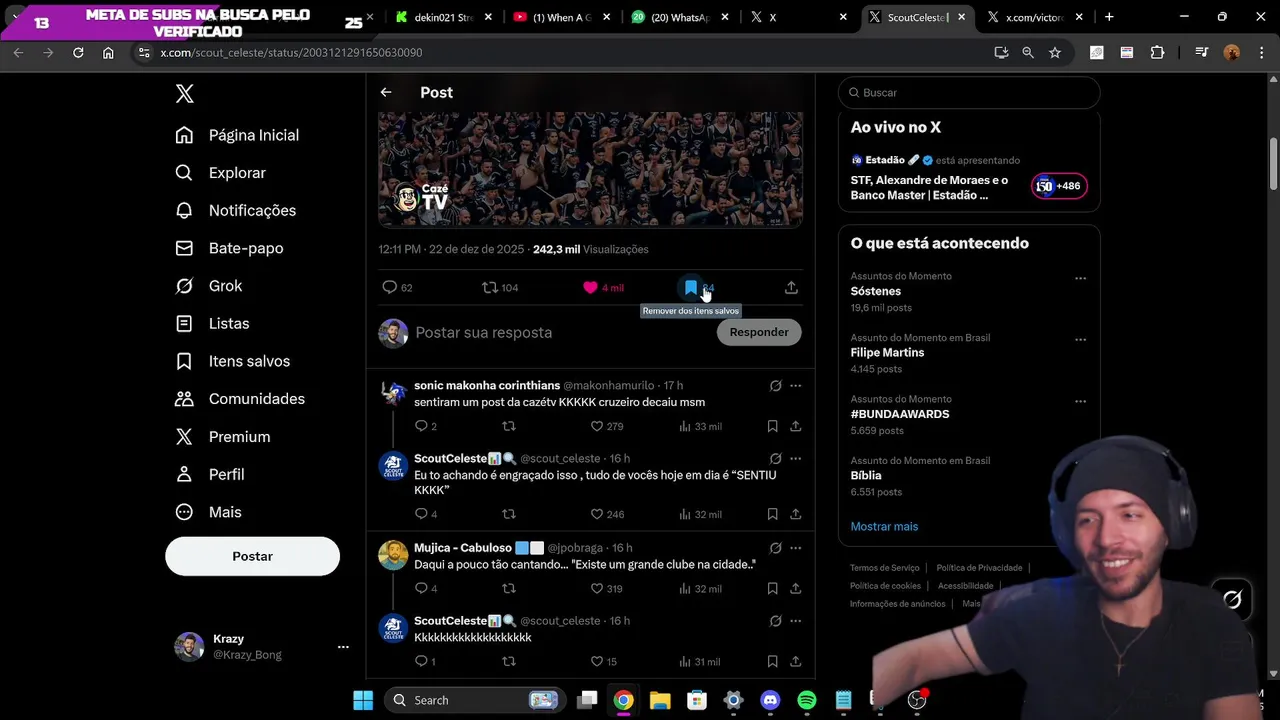Open more options on sonic makonha reply
Image resolution: width=1280 pixels, height=720 pixels.
coord(796,385)
